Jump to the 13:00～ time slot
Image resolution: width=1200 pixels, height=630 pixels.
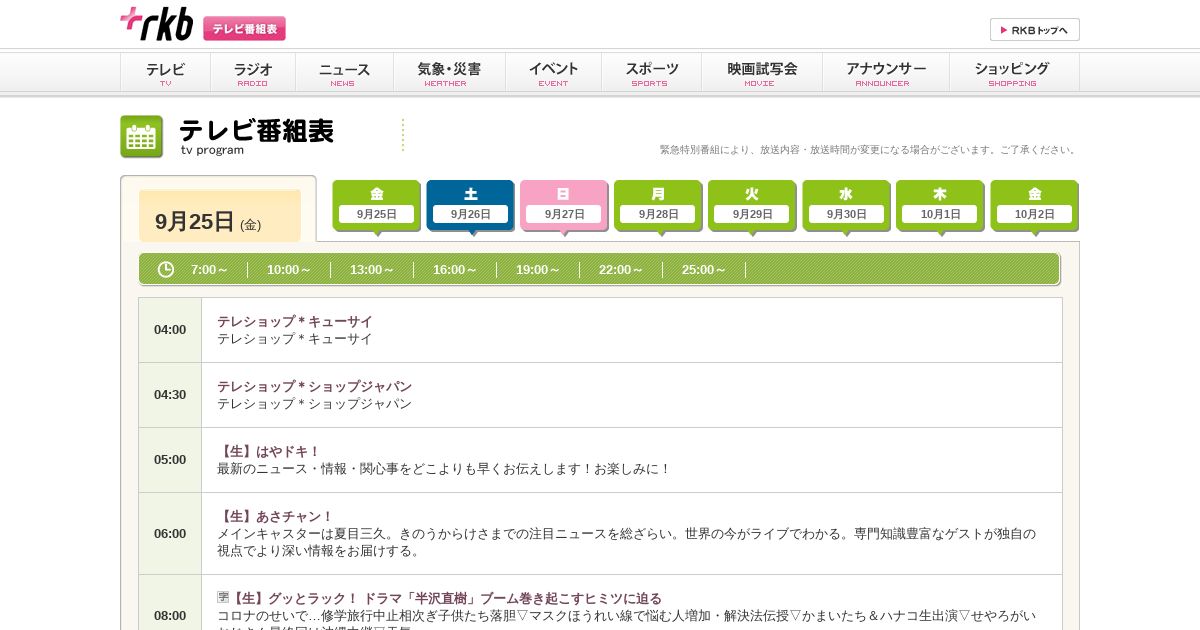tap(372, 270)
